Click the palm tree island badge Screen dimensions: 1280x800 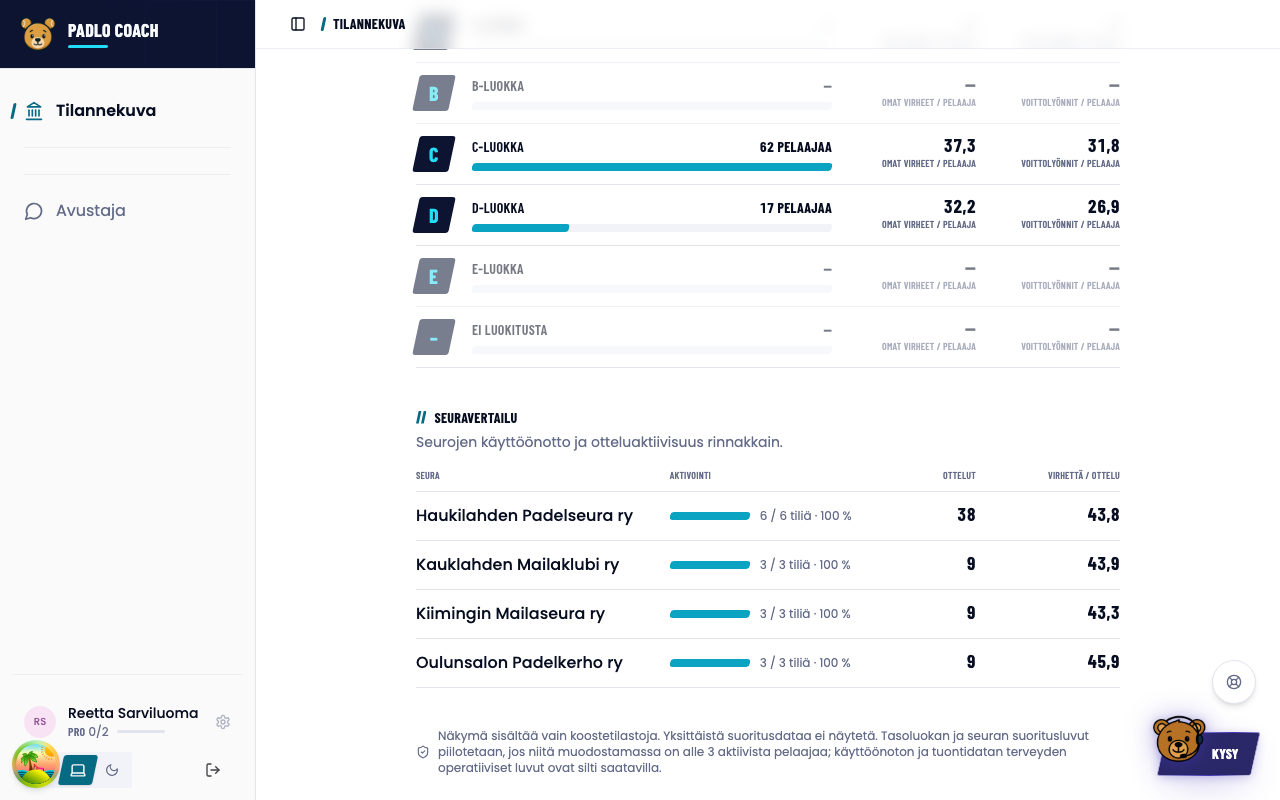coord(36,765)
